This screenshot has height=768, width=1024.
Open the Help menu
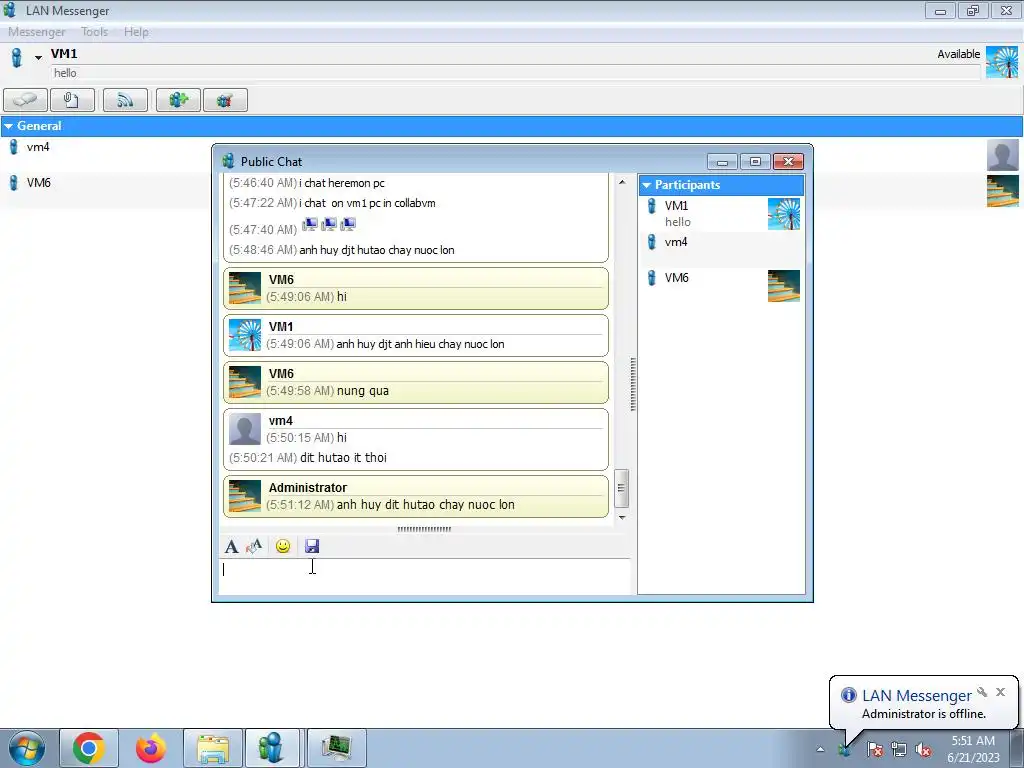point(136,31)
